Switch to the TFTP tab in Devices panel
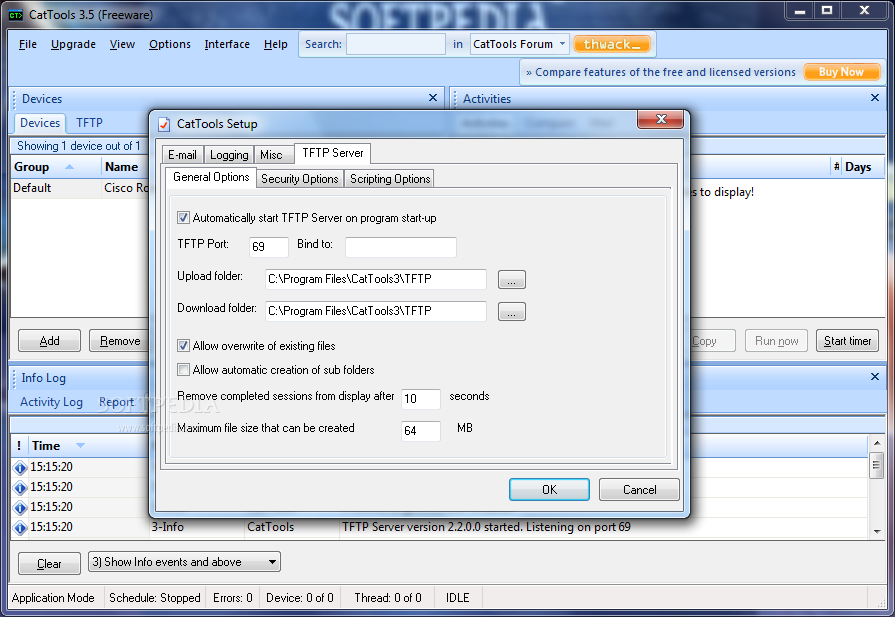Image resolution: width=895 pixels, height=617 pixels. 90,123
